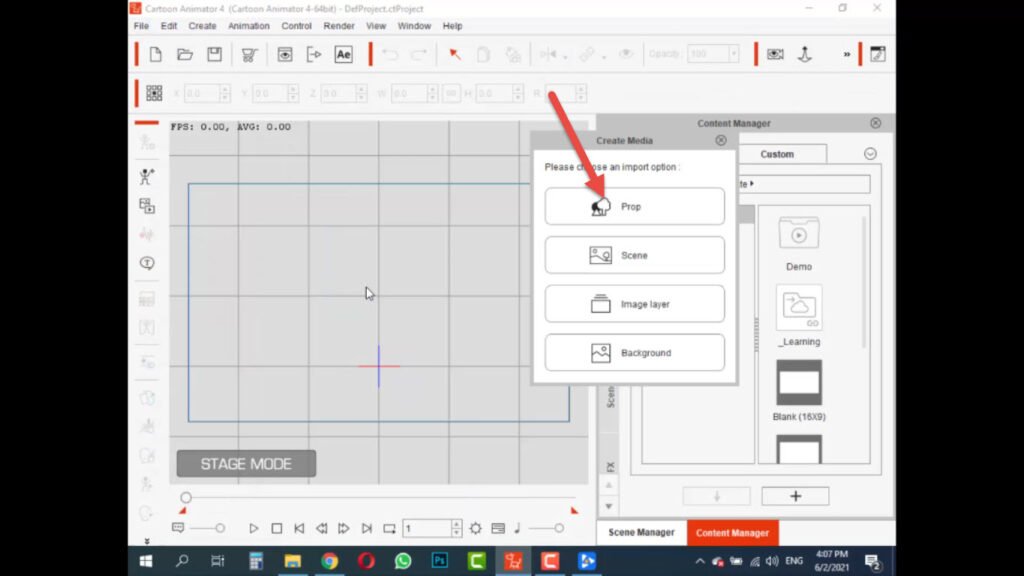
Task: Open the Create Media tool in left sidebar
Action: pos(147,206)
